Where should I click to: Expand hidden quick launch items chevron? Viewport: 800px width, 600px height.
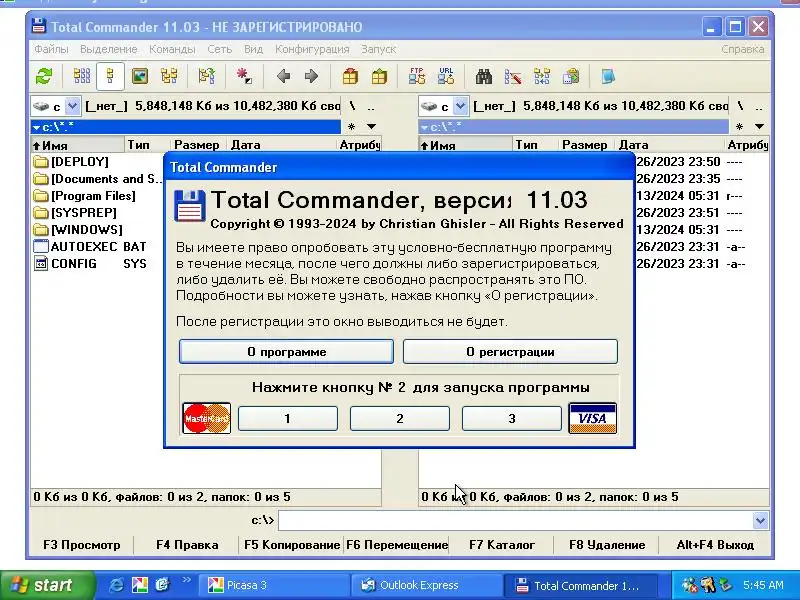click(x=186, y=579)
